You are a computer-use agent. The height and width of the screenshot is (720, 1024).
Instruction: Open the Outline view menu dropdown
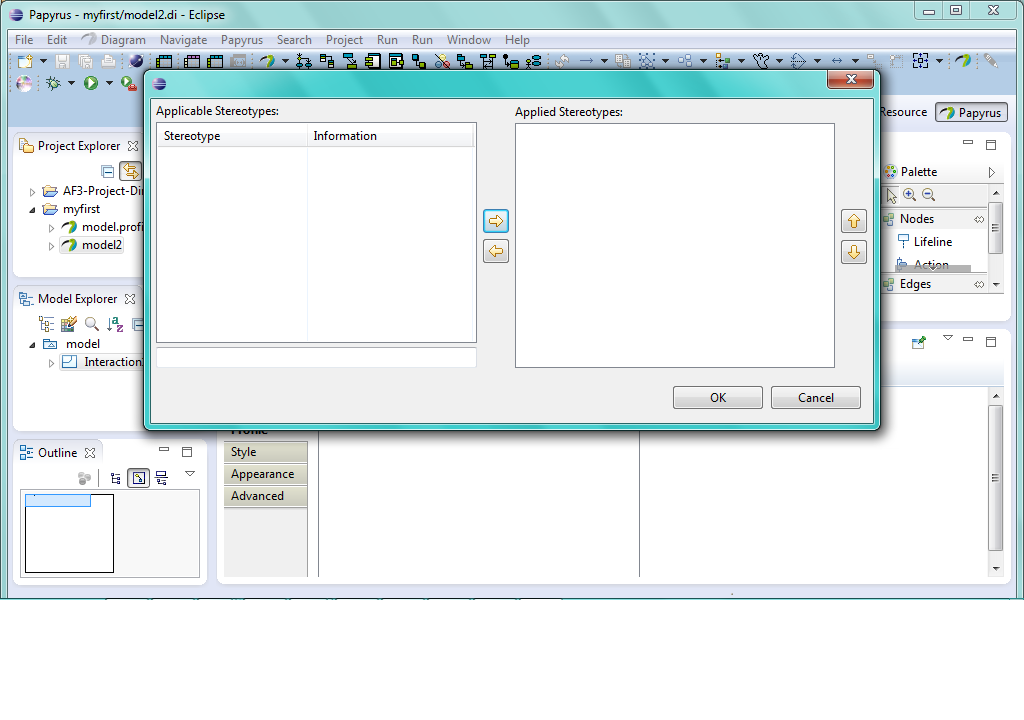(190, 474)
